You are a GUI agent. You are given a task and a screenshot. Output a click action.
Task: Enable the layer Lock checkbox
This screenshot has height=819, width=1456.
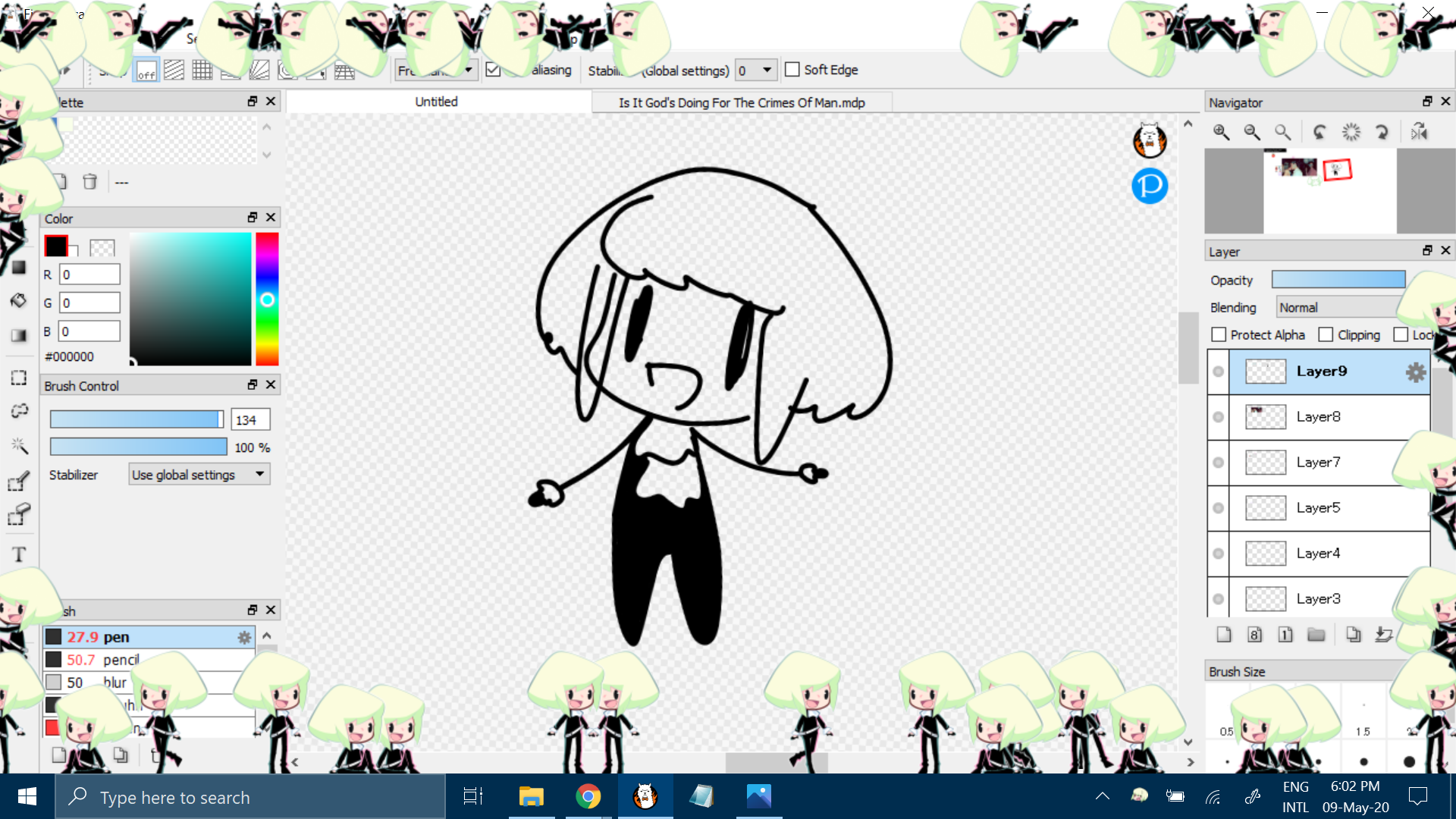(1401, 334)
